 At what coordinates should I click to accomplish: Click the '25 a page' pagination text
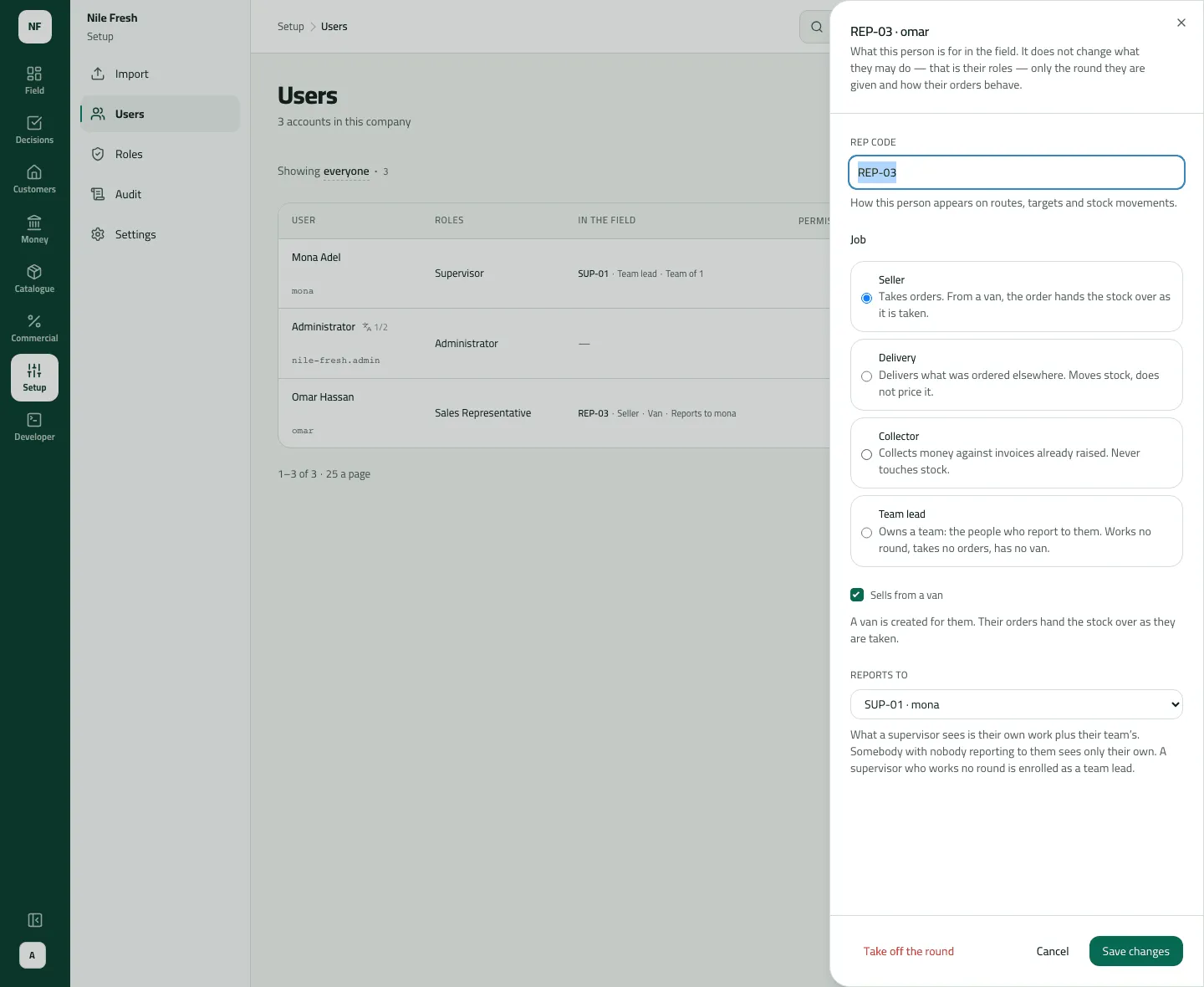click(x=348, y=474)
